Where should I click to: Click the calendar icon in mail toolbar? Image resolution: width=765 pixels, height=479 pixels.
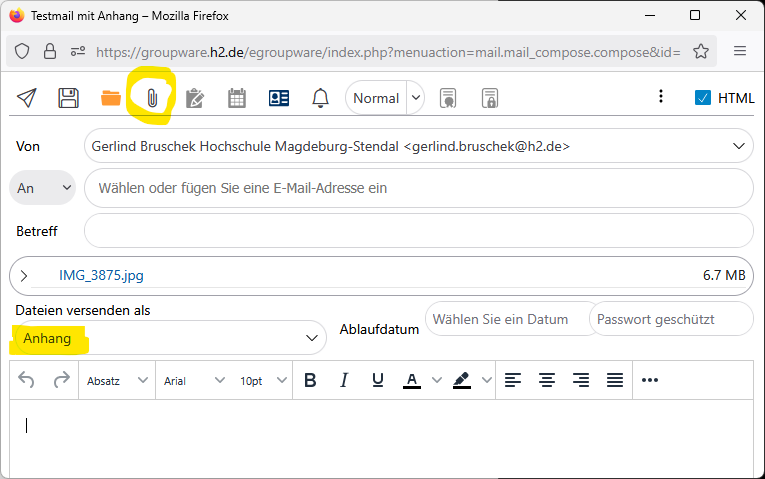(237, 98)
